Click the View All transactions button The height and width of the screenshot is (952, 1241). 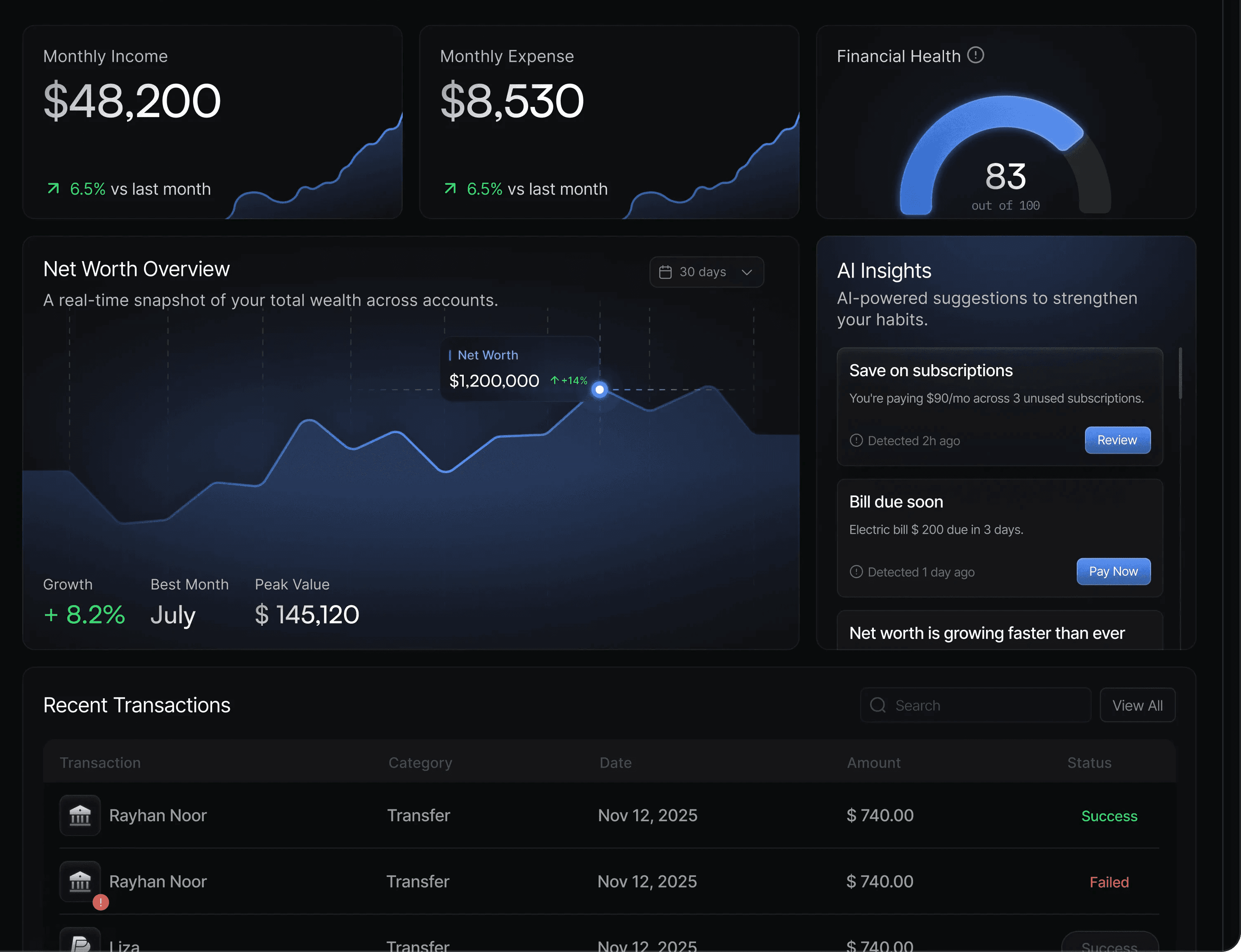pyautogui.click(x=1137, y=705)
